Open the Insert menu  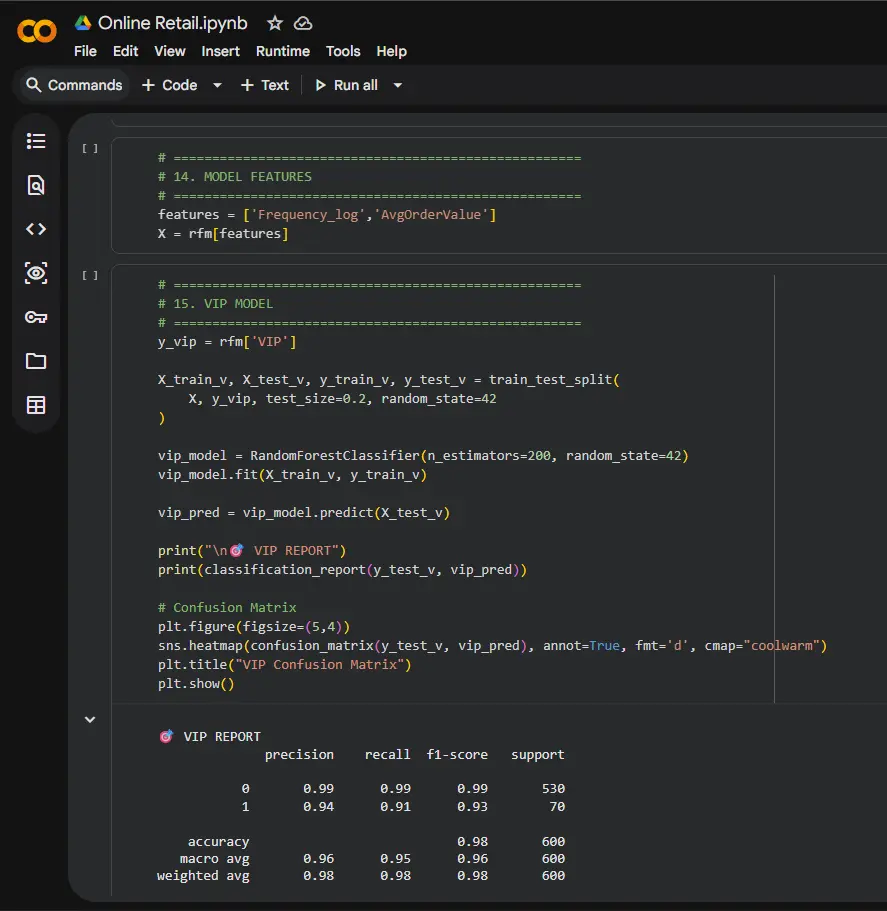(221, 51)
